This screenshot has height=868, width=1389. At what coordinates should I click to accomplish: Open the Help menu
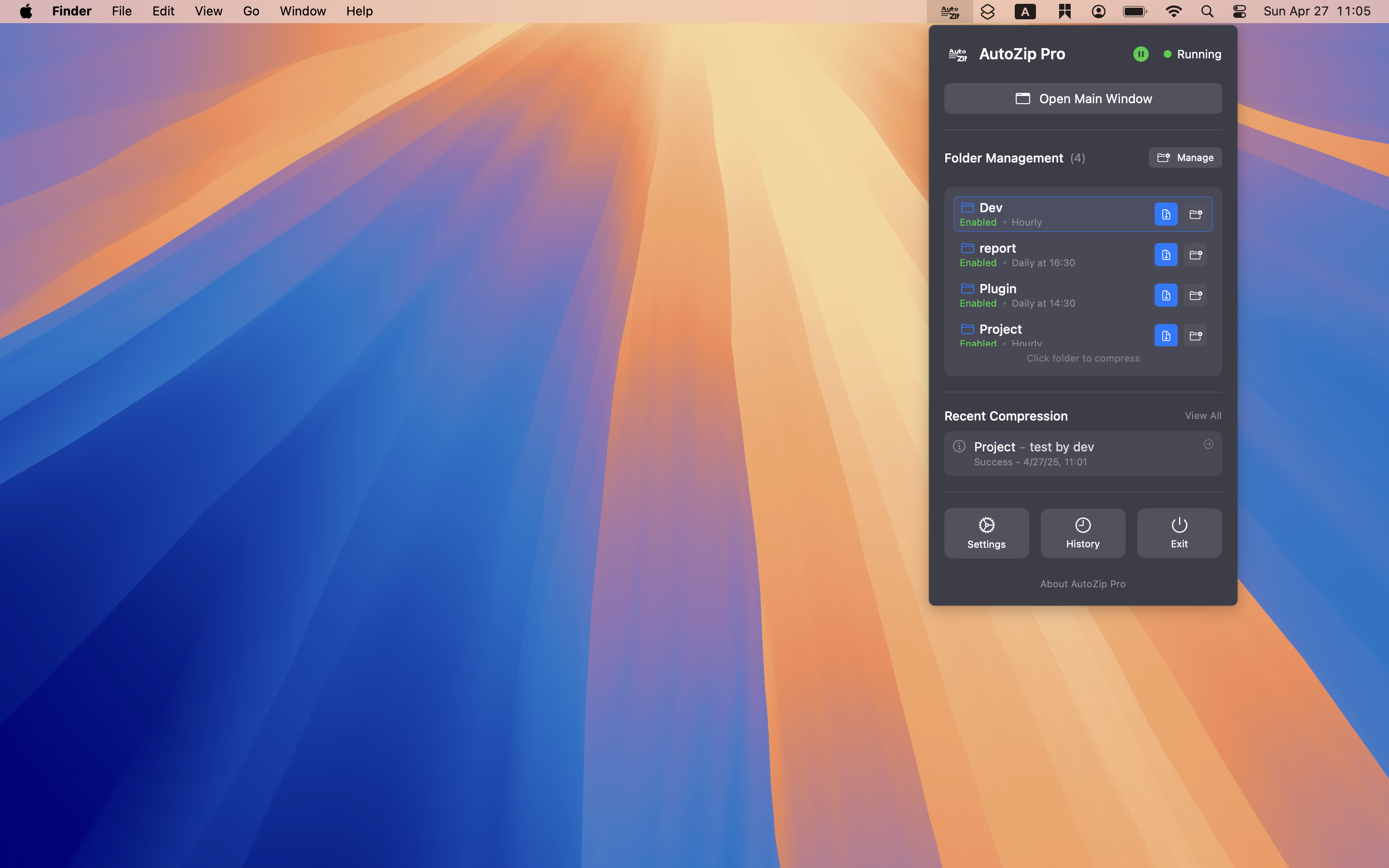(359, 12)
